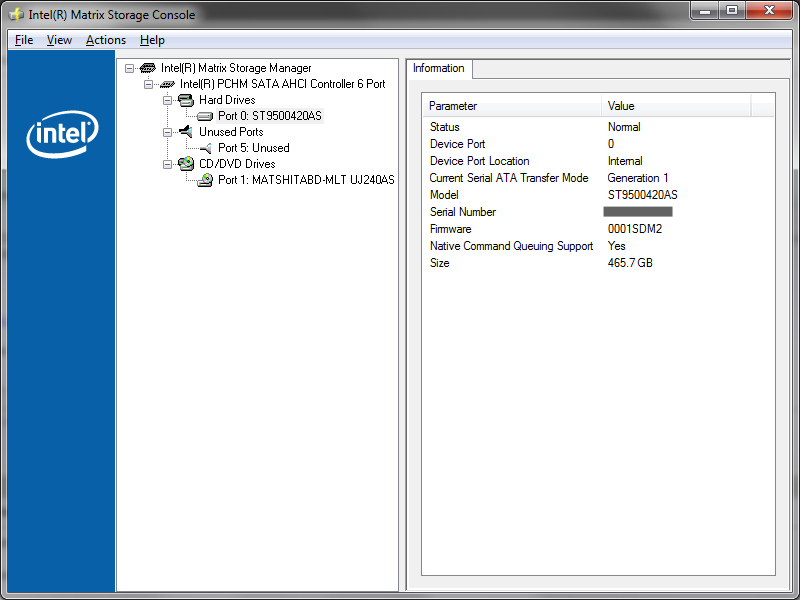Close the Matrix Storage Console window

[x=769, y=10]
